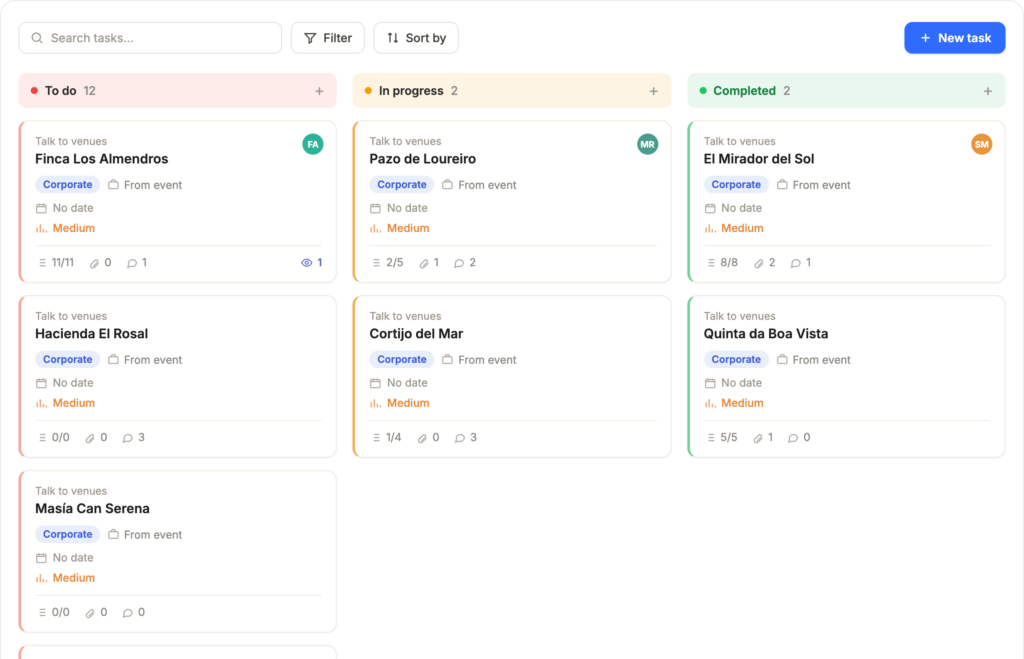Open attachments on Quinta da Boa Vista card
Screen dimensions: 1024x659
point(763,438)
